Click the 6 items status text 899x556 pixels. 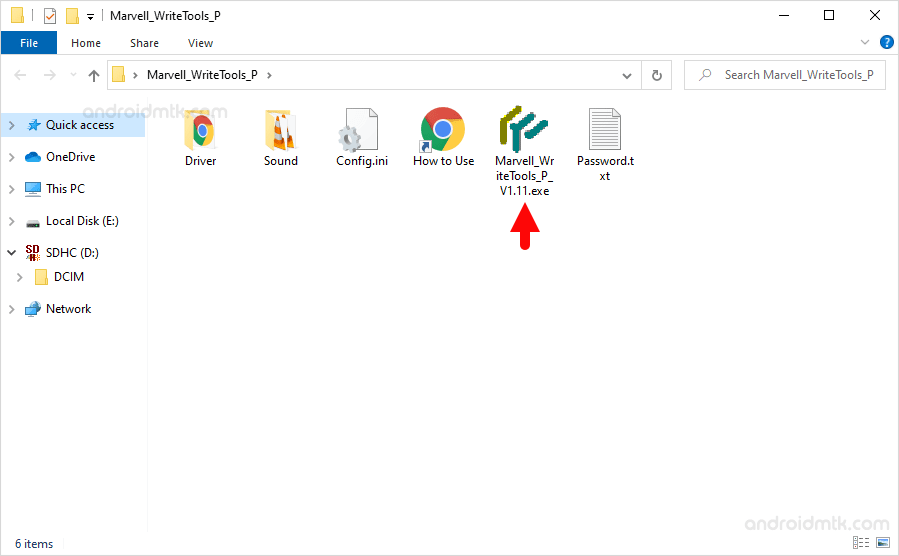tap(34, 544)
